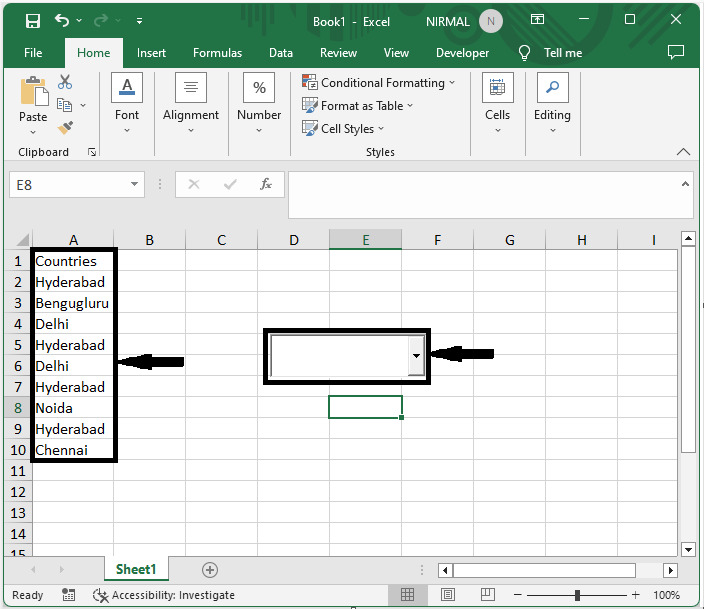Click the Enter checkmark button
The image size is (704, 609).
[230, 184]
